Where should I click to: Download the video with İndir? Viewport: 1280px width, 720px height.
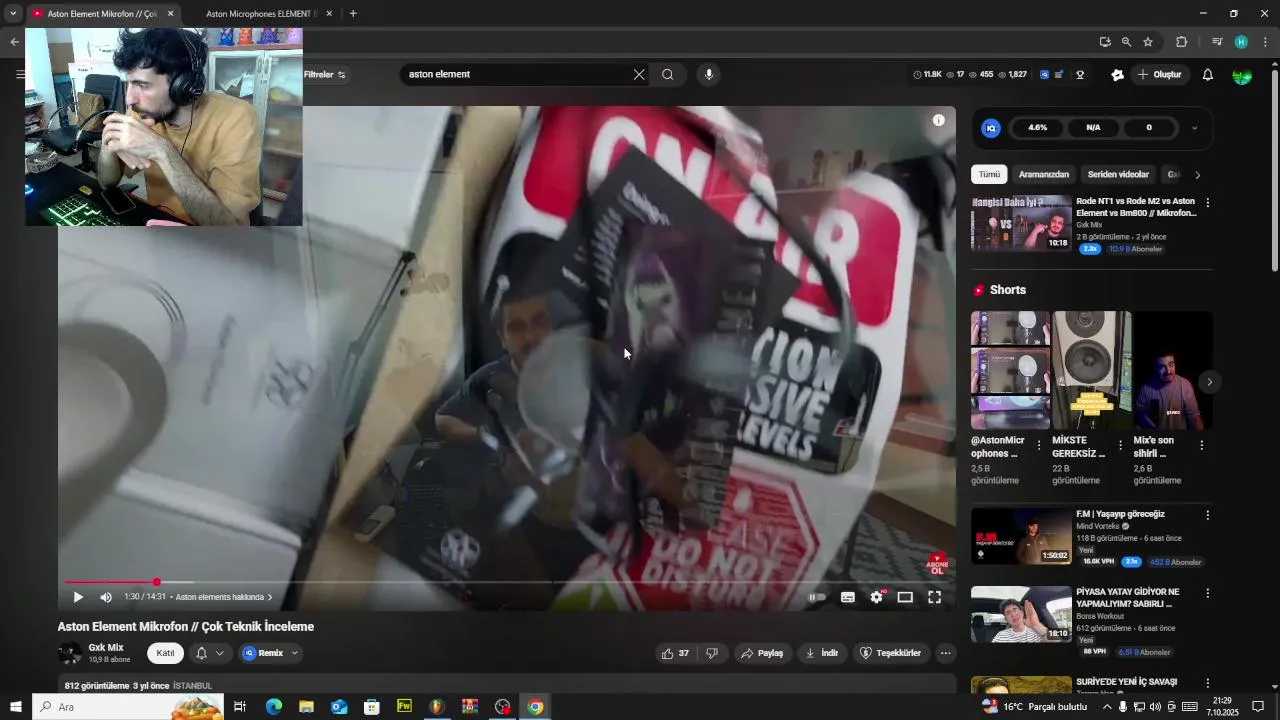tap(821, 653)
